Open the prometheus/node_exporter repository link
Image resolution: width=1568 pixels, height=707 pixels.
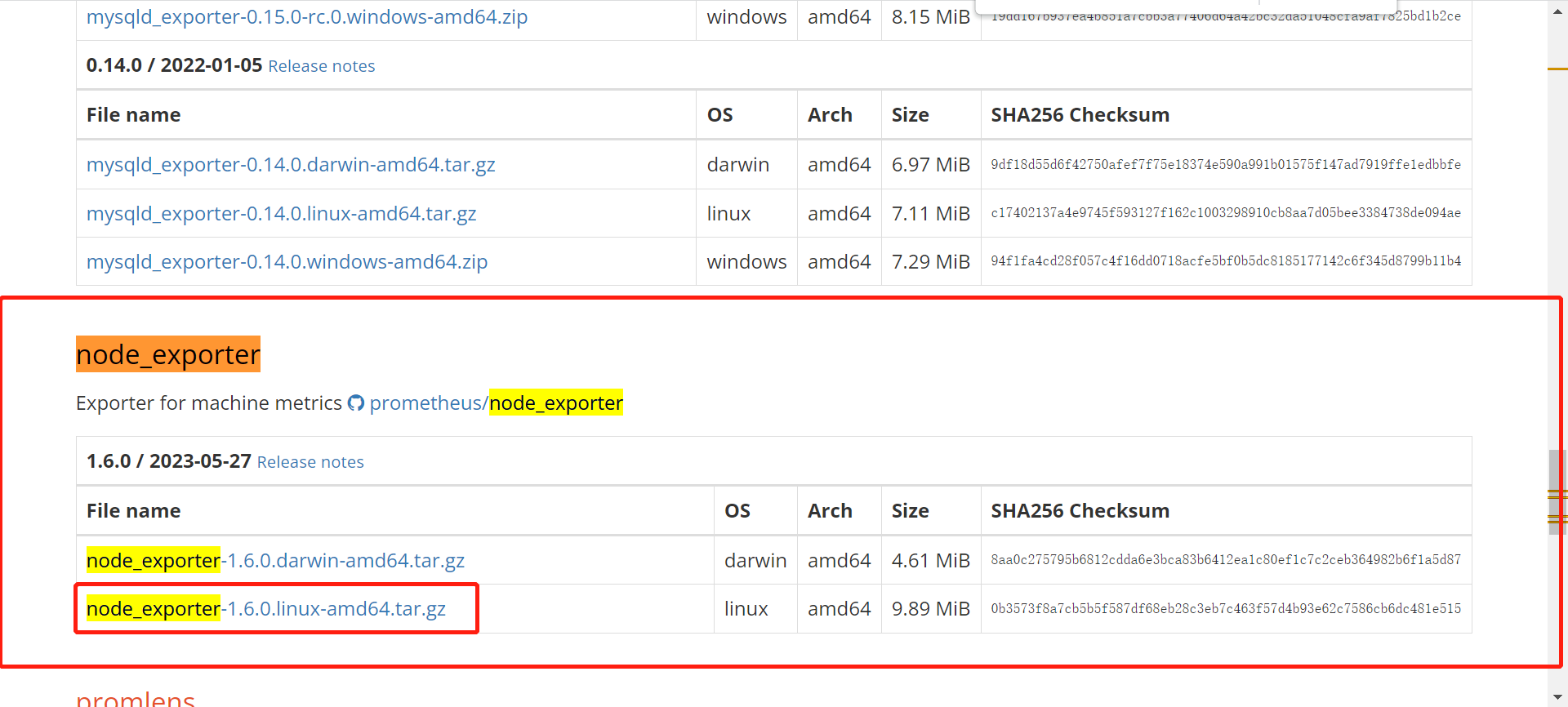pyautogui.click(x=497, y=402)
